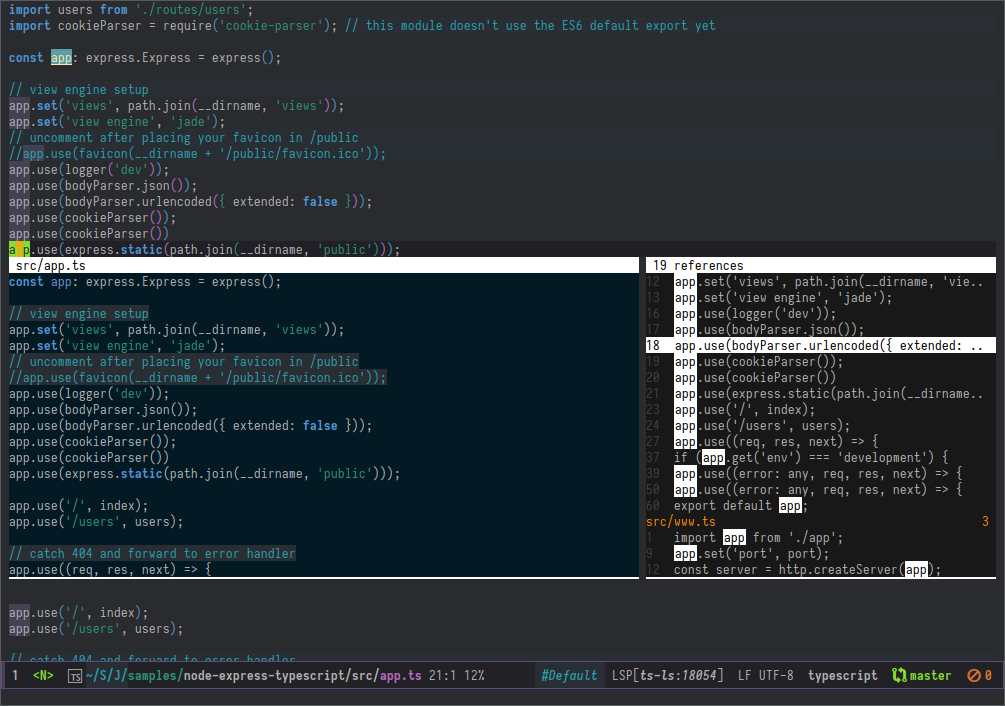Click the LF line-ending indicator
Screen dimensions: 1005x706
pos(745,675)
